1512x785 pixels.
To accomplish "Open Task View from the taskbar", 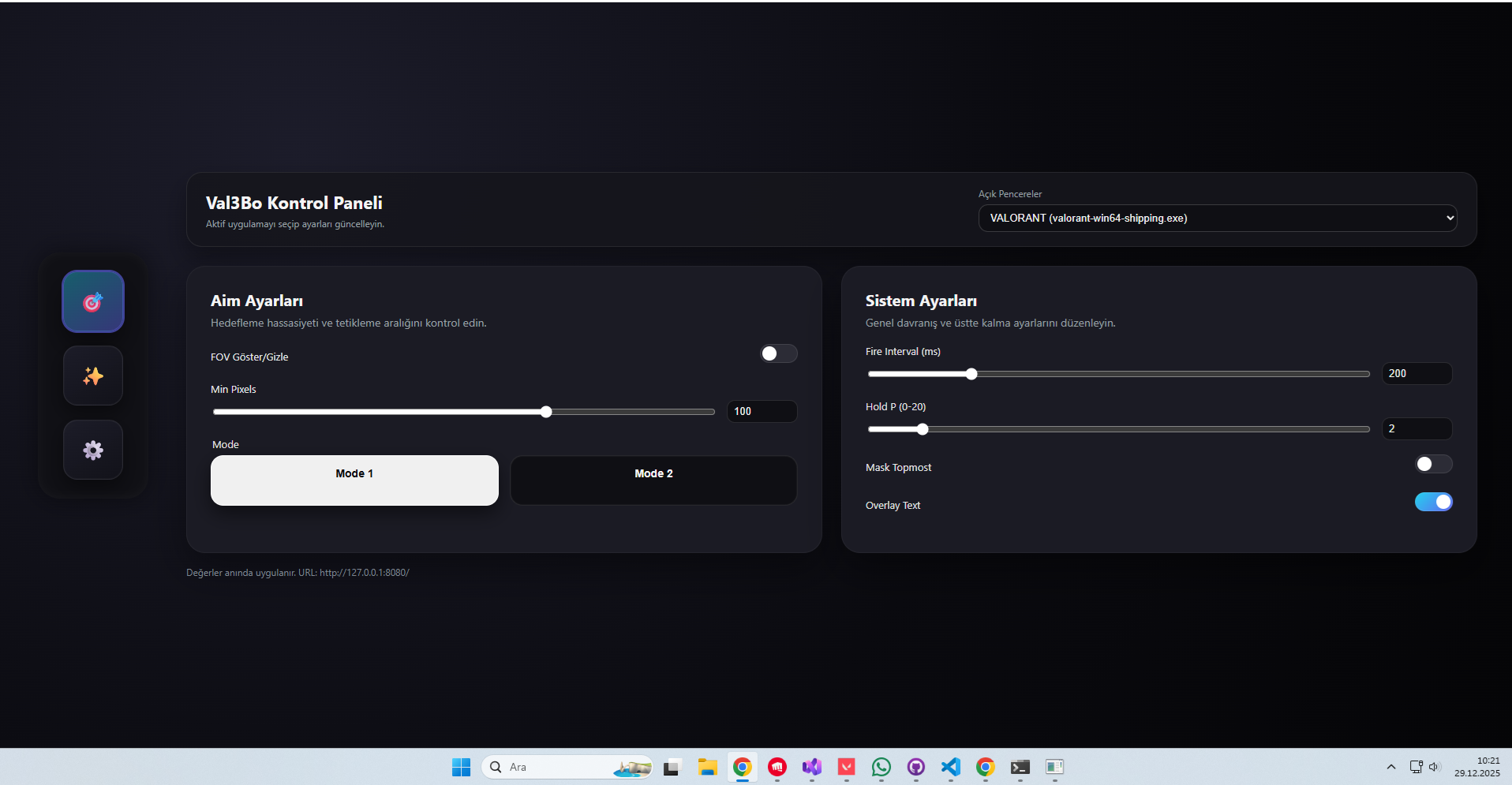I will click(672, 767).
